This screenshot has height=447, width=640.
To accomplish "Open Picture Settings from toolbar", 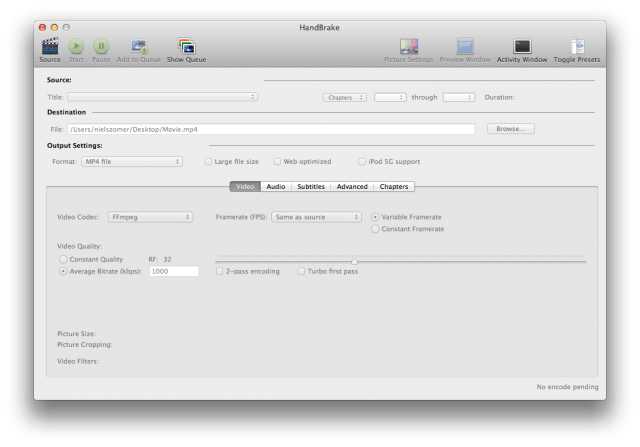I will pos(408,46).
